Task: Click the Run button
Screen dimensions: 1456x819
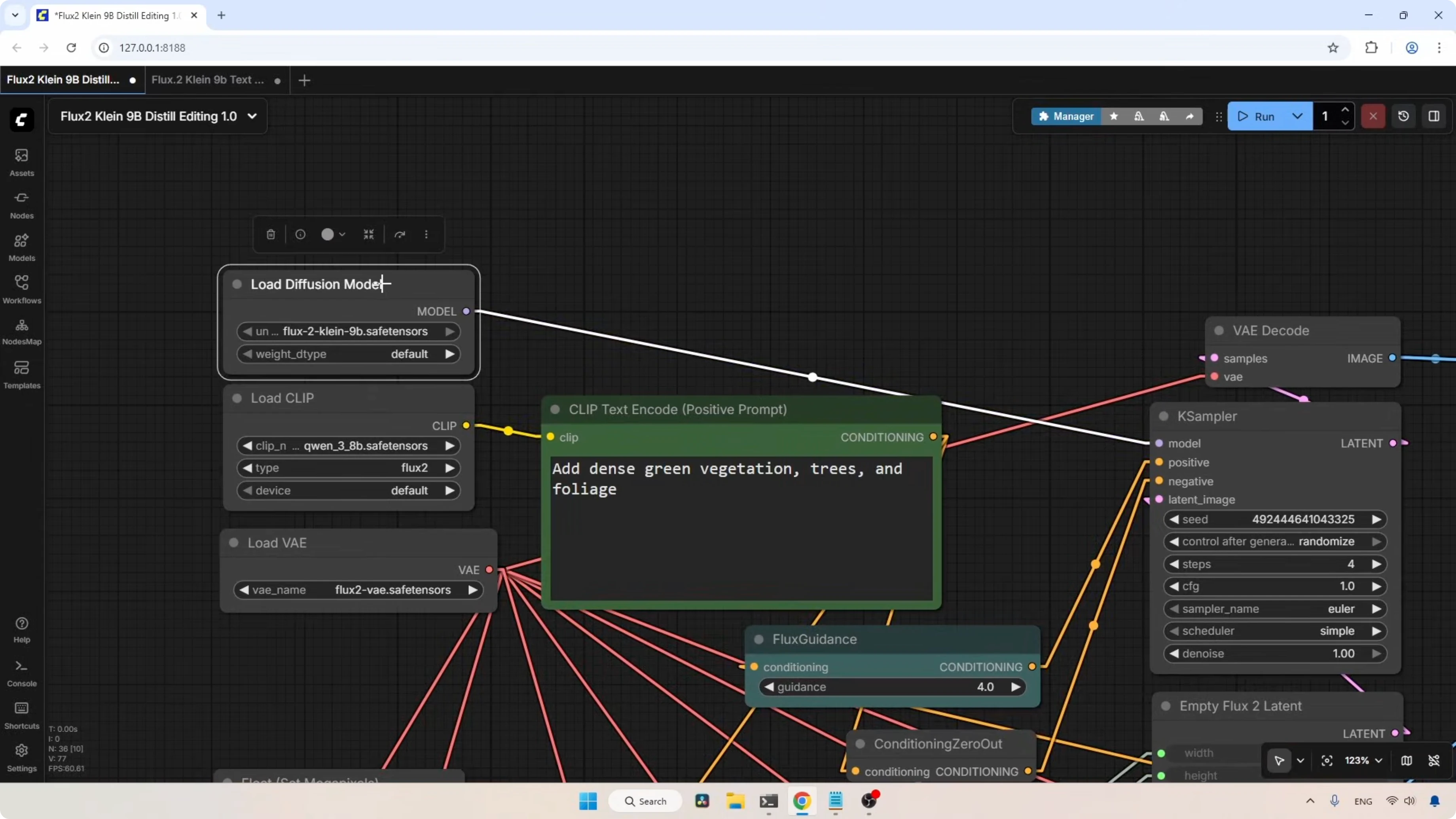Action: [x=1257, y=116]
